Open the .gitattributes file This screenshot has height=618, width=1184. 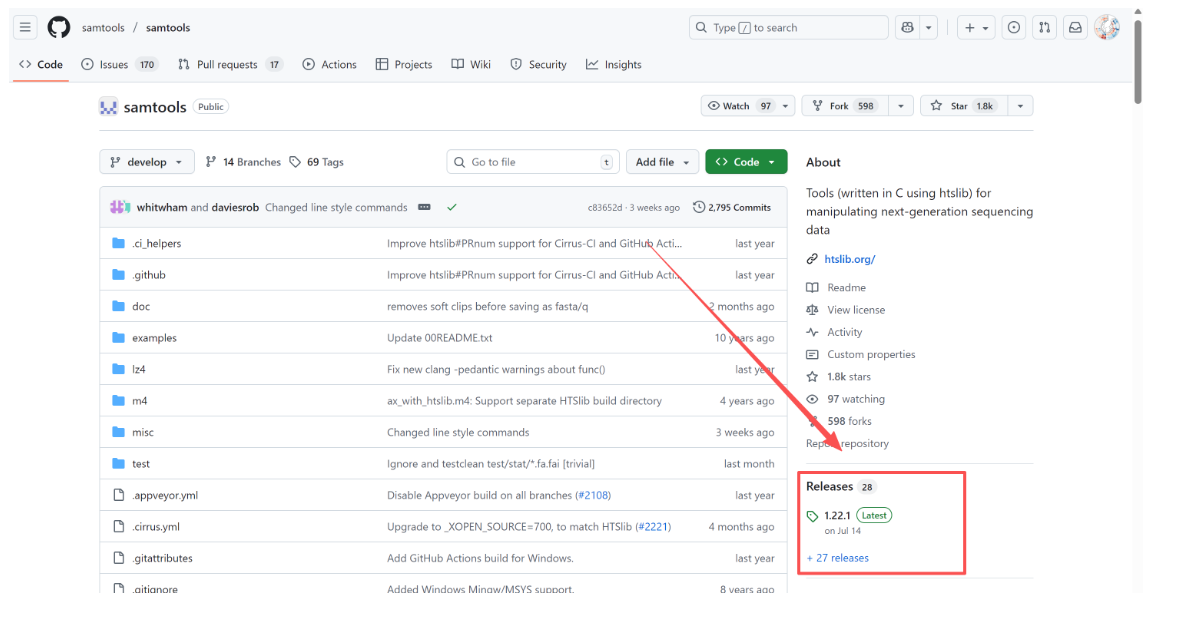[162, 558]
